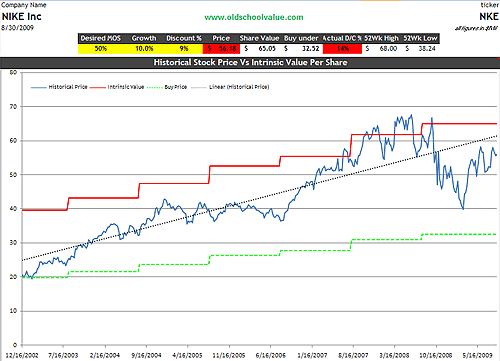Click the 4/16/2005 axis date label
This screenshot has width=500, height=361.
click(187, 355)
